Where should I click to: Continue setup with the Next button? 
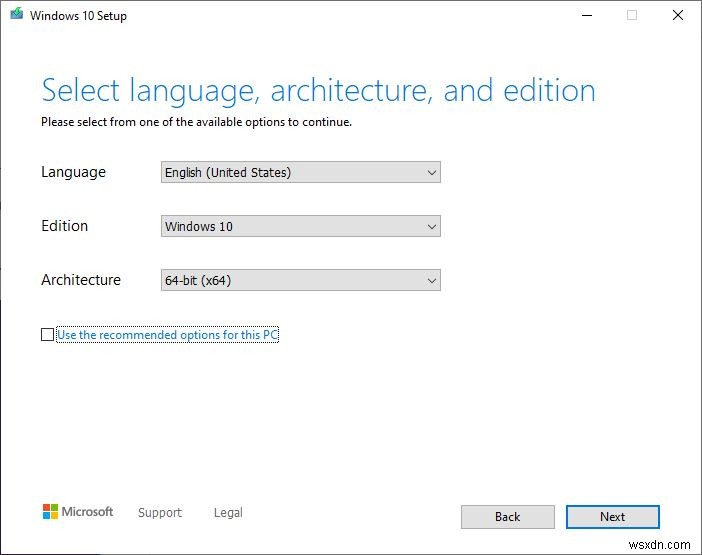pyautogui.click(x=612, y=517)
